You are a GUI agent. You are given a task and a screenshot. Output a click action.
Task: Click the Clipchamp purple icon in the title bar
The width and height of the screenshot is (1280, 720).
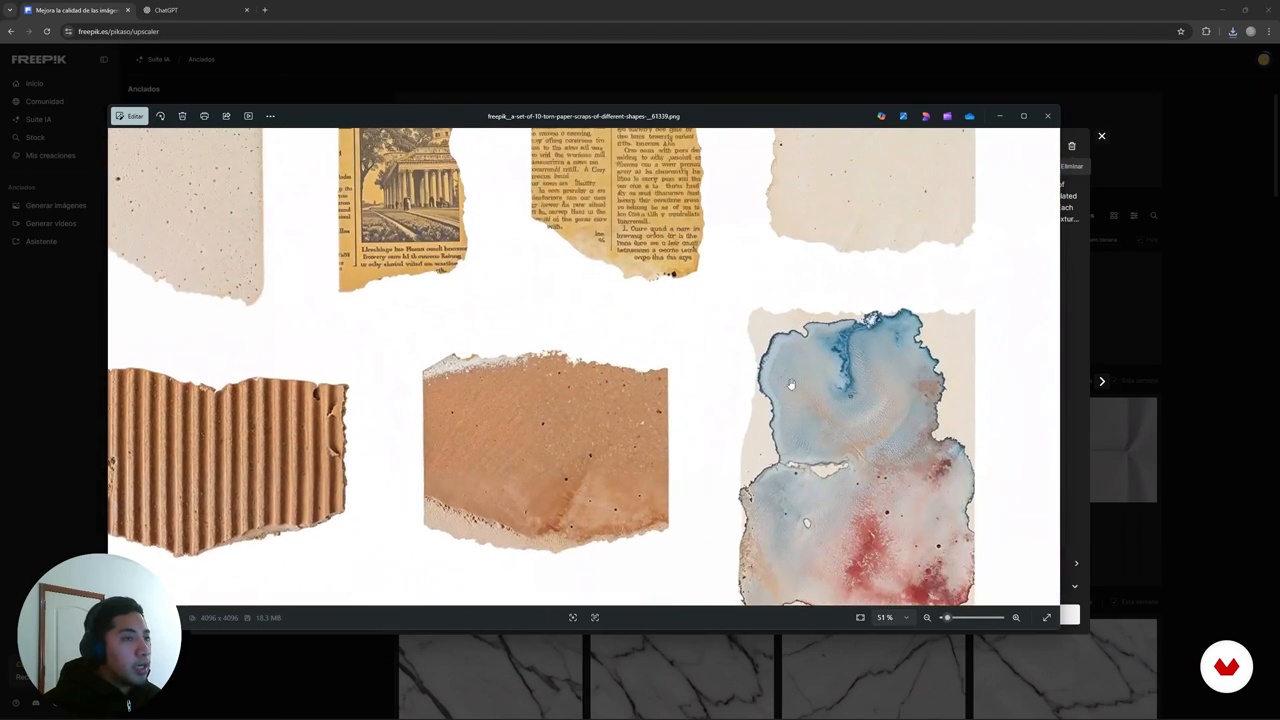pos(947,116)
